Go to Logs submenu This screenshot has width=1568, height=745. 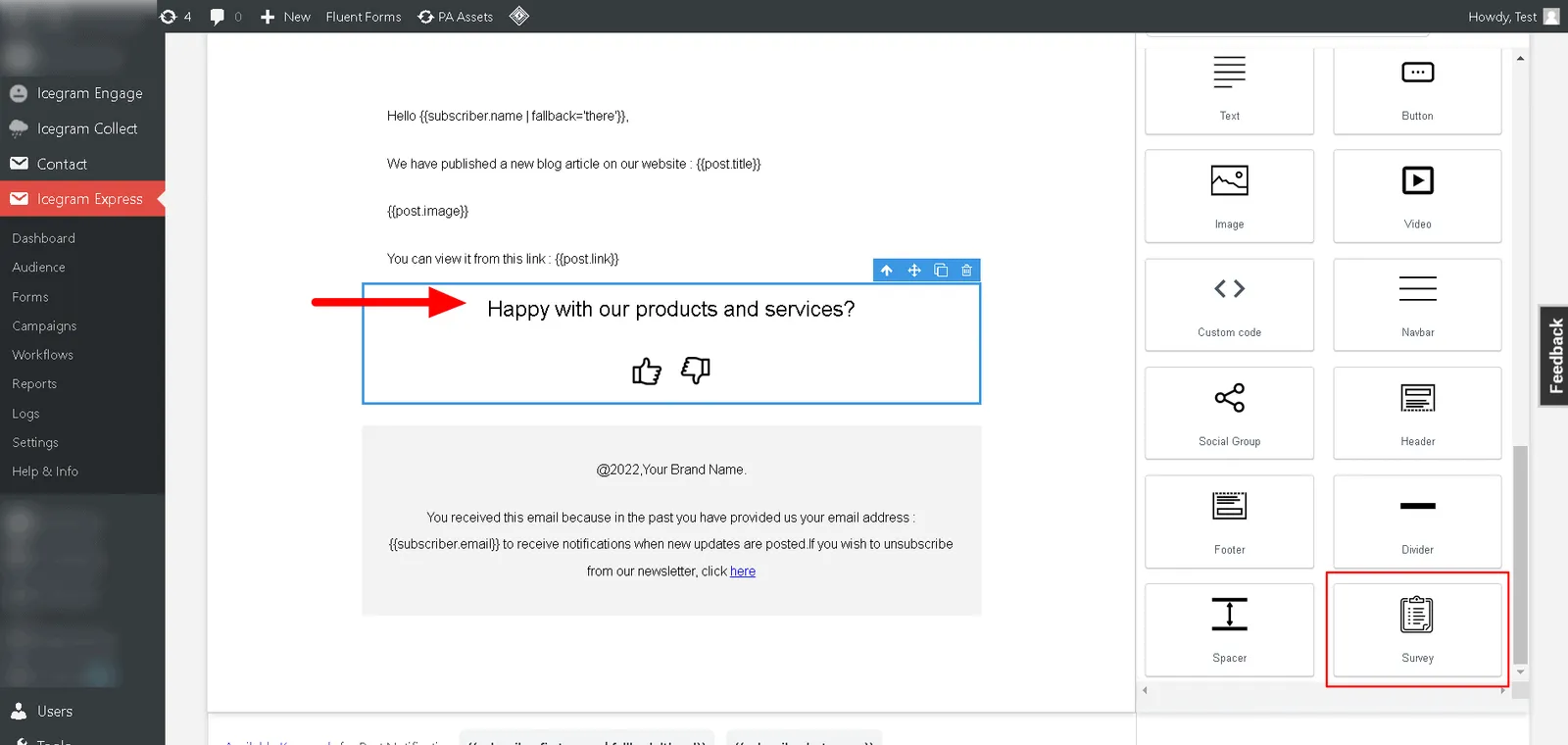[x=25, y=414]
